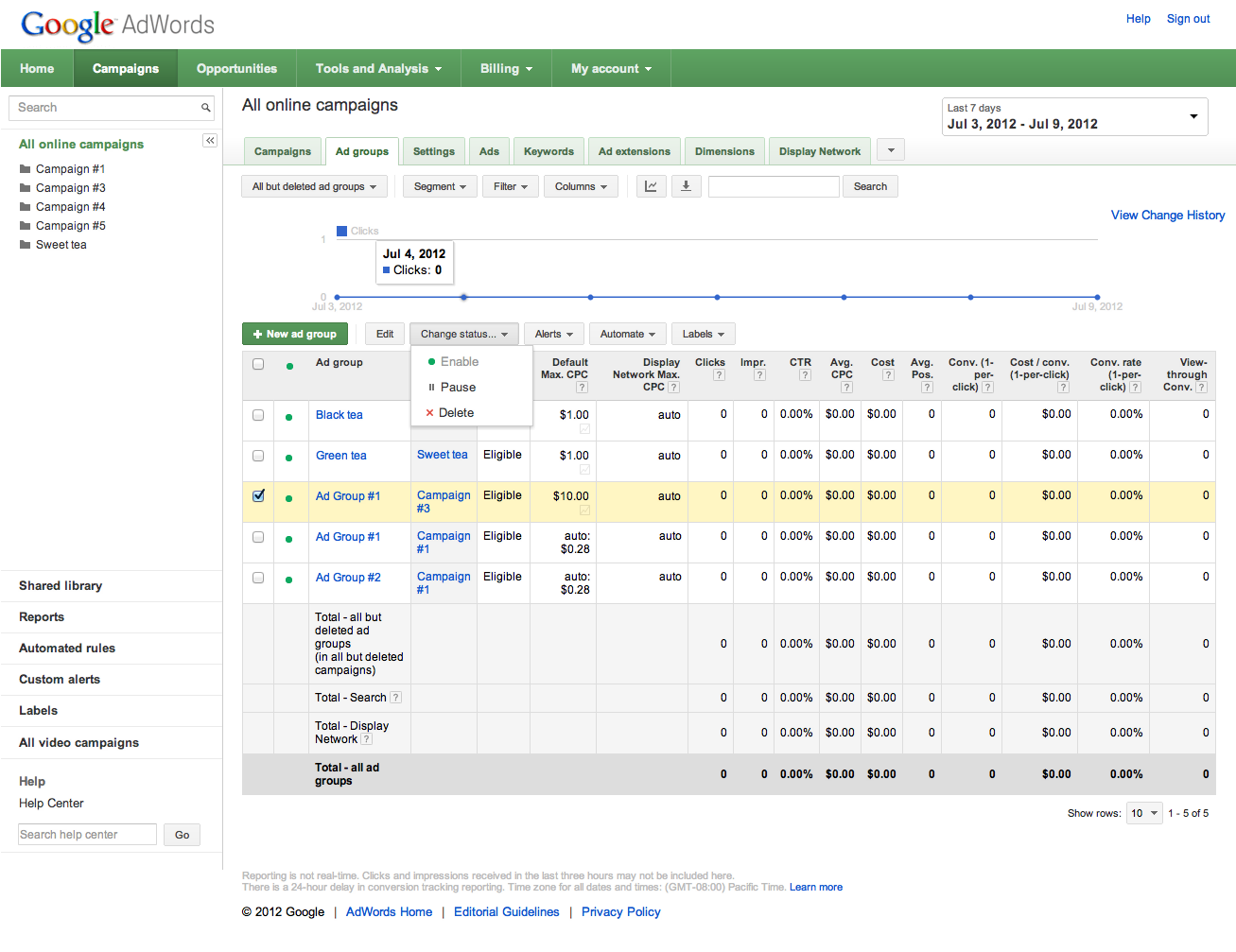Viewport: 1236px width, 952px height.
Task: Click the Clicks legend blue square
Action: (x=341, y=231)
